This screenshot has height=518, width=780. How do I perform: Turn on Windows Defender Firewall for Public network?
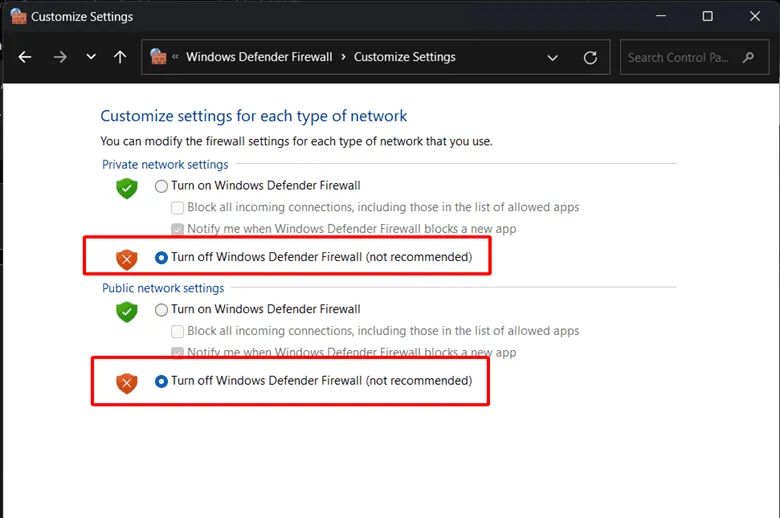(162, 310)
